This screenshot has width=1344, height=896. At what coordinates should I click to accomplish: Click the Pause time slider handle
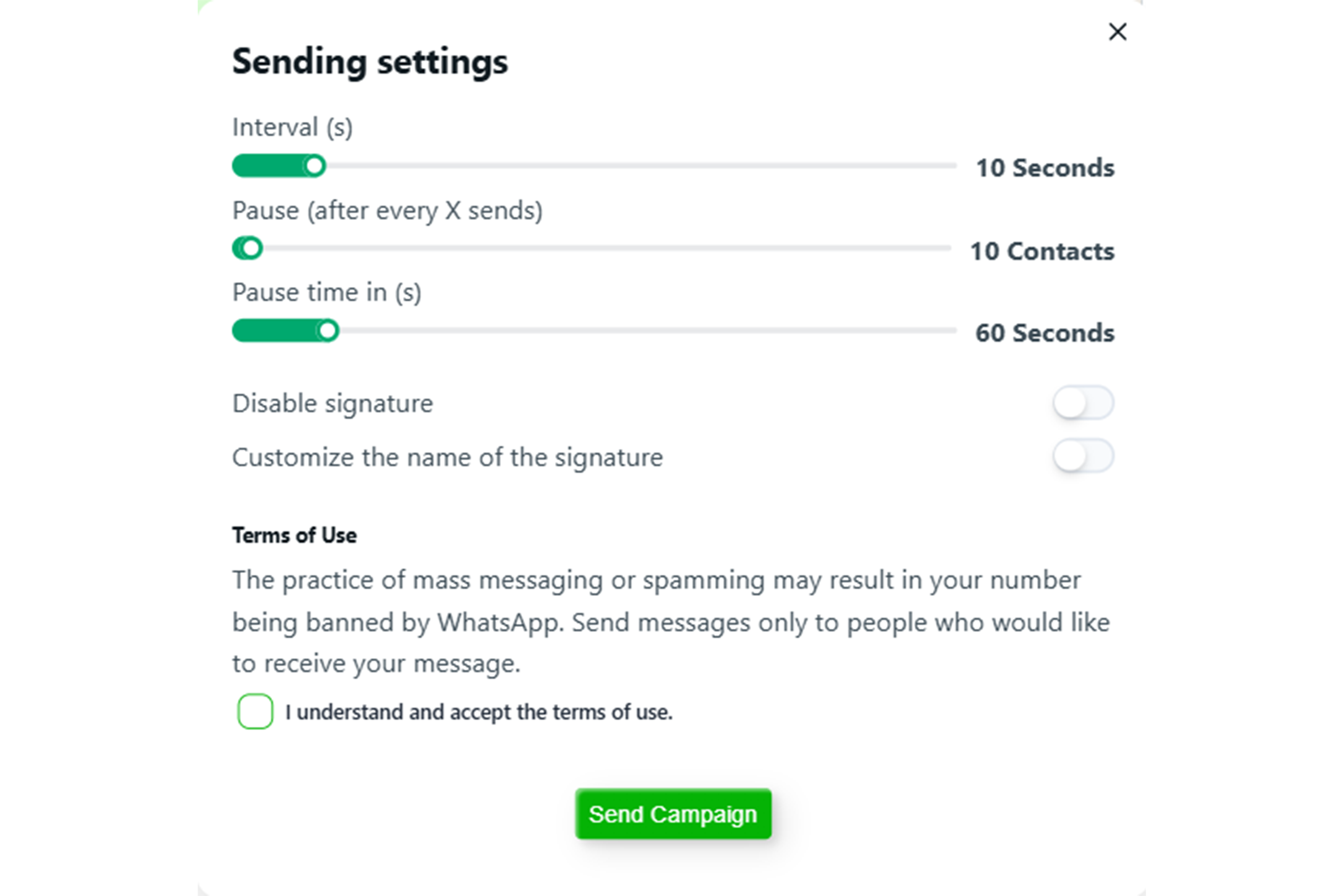click(x=328, y=331)
